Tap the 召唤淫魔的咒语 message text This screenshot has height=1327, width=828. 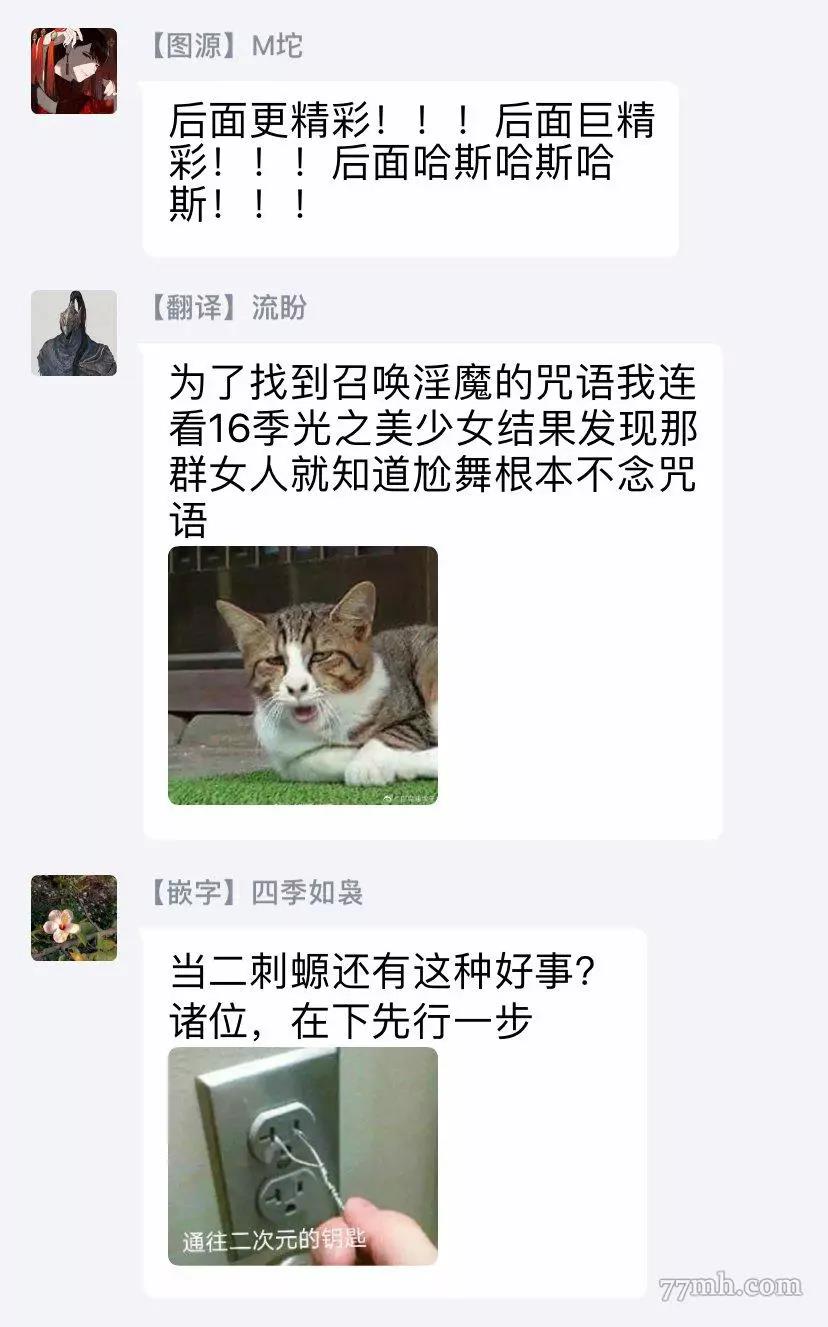coord(432,452)
